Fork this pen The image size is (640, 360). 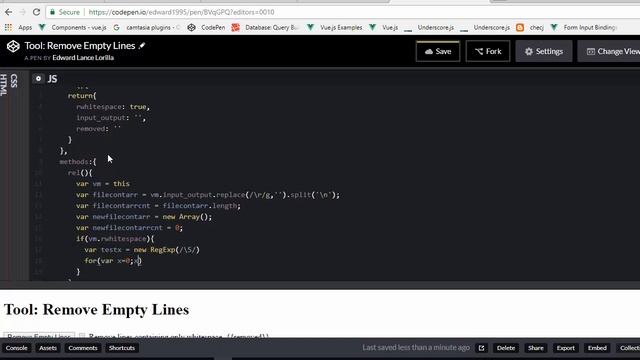click(488, 51)
